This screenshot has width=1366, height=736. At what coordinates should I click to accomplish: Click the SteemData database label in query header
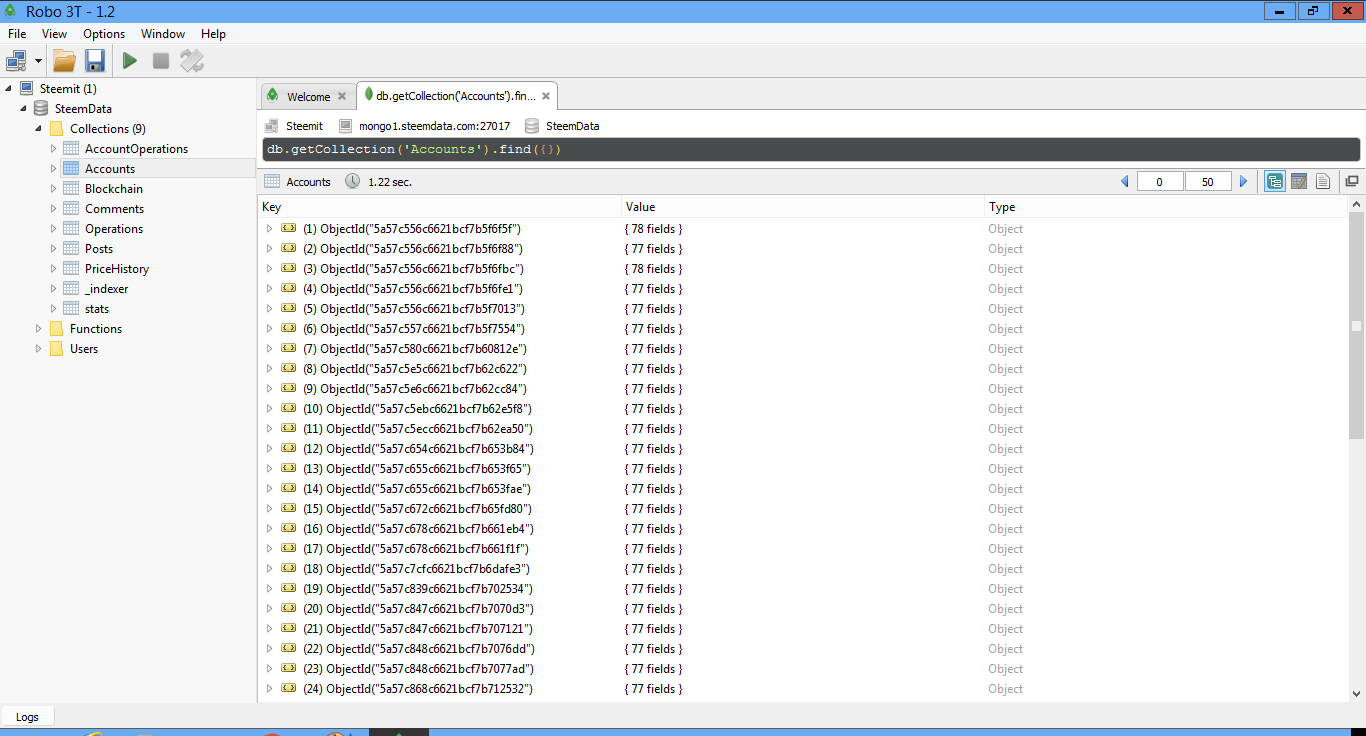click(x=573, y=126)
